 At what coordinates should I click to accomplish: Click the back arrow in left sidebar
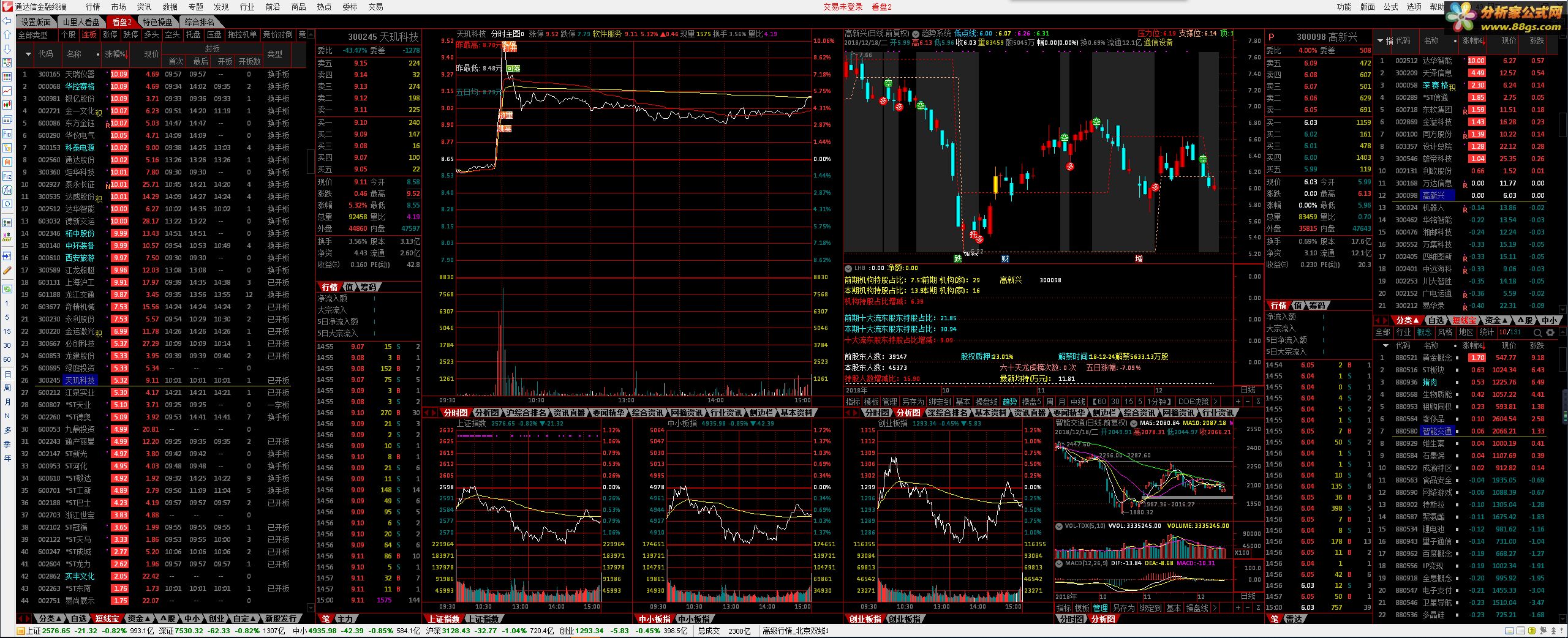click(x=7, y=21)
